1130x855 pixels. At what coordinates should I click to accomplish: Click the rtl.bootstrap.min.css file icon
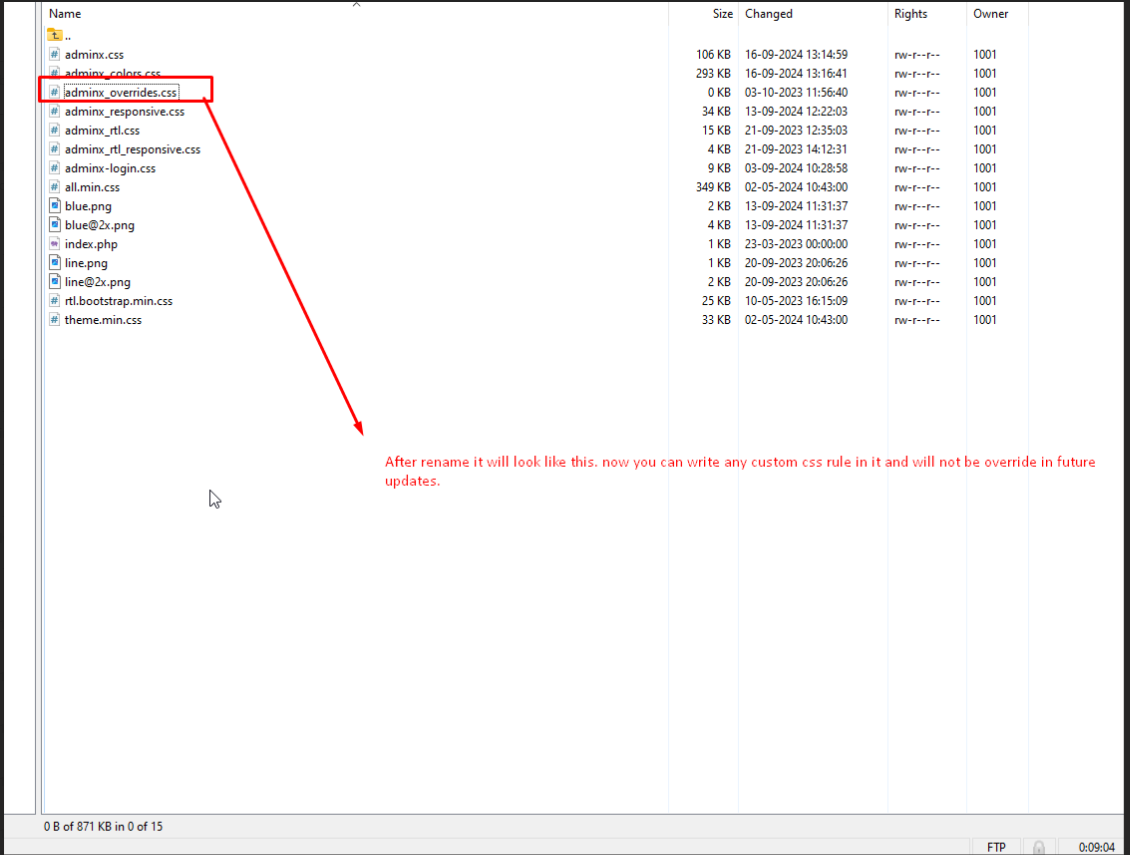(x=55, y=301)
